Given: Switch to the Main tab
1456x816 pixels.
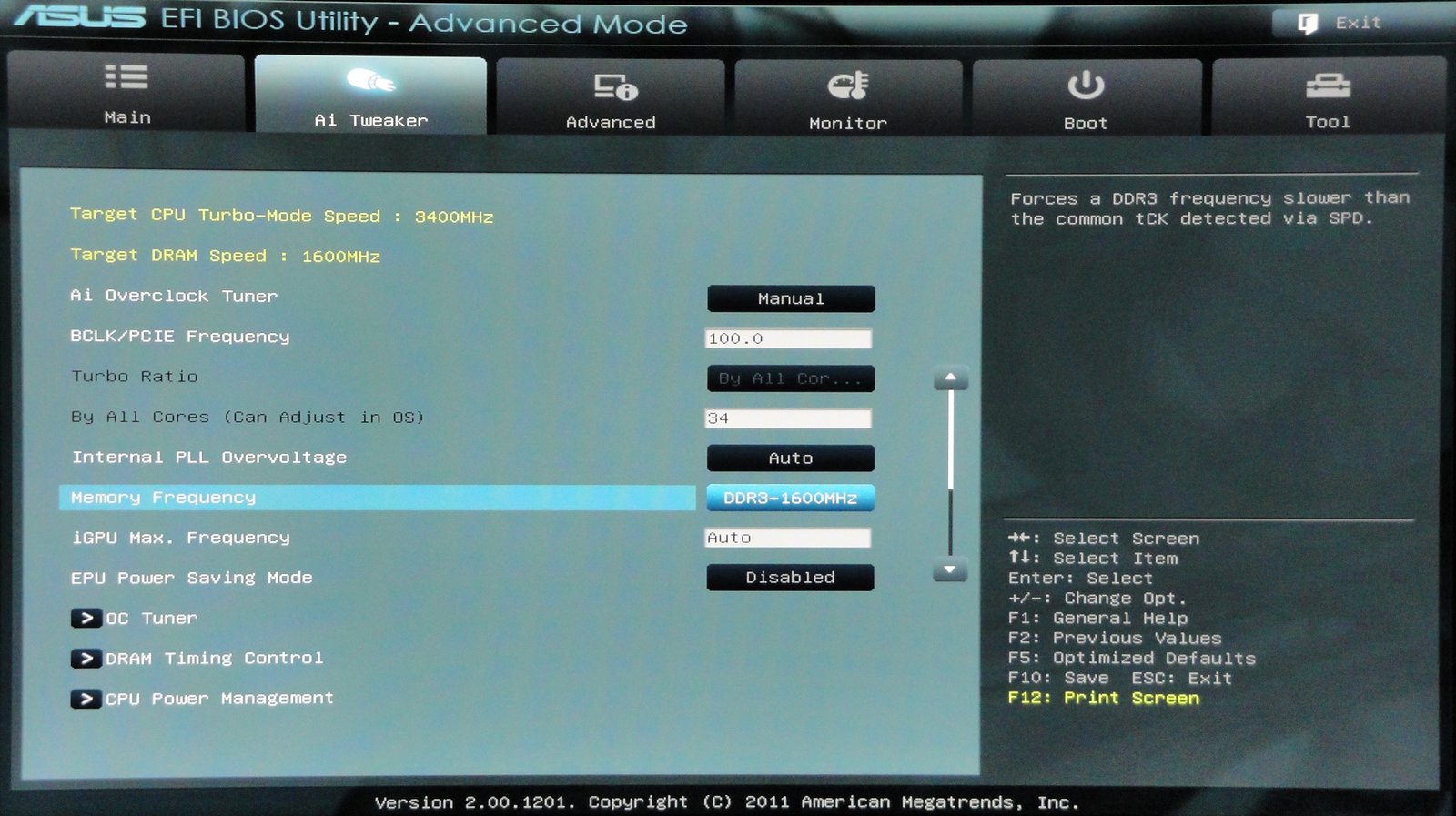Looking at the screenshot, I should pos(126,93).
